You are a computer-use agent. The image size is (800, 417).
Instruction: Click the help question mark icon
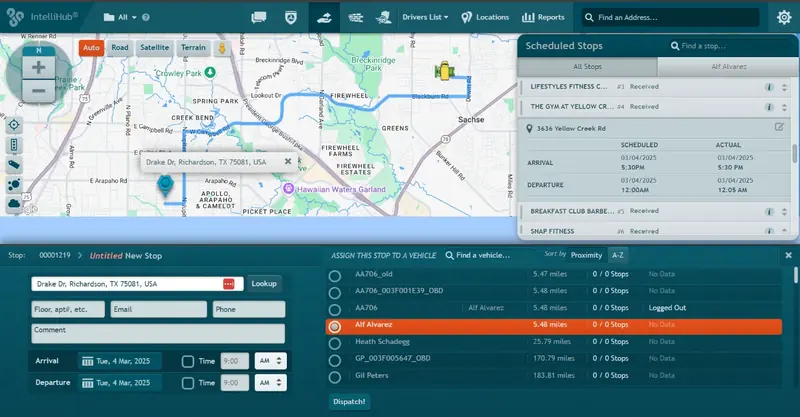(x=146, y=17)
